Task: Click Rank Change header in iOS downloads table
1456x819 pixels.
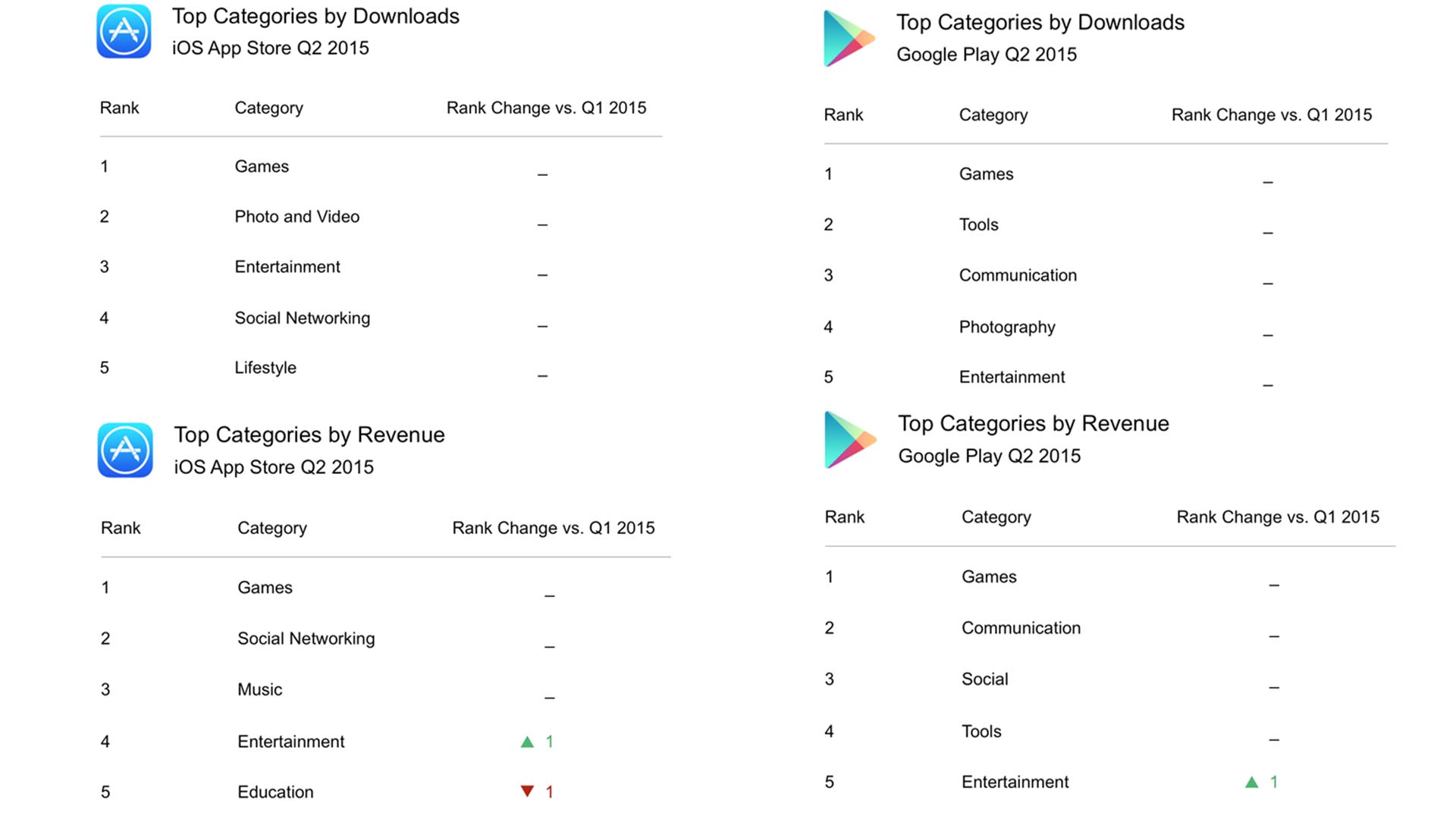Action: pyautogui.click(x=546, y=108)
